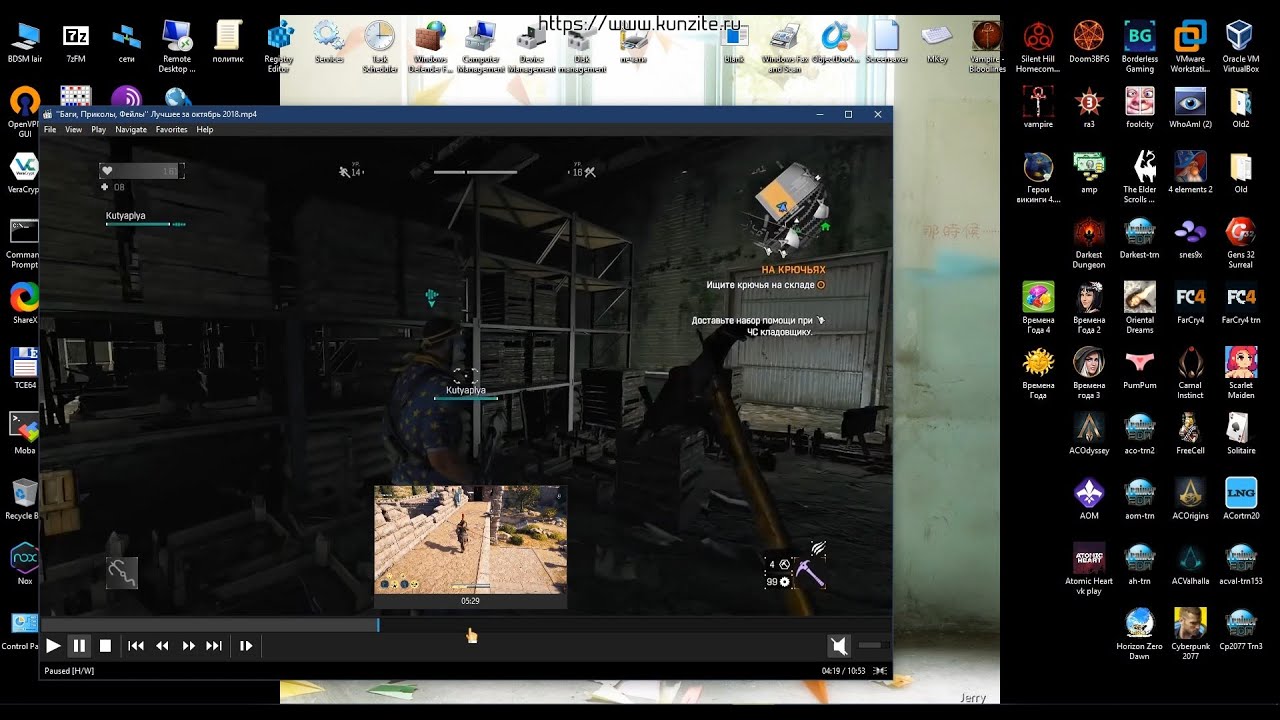This screenshot has width=1280, height=720.
Task: Select the Disk management icon
Action: 582,48
